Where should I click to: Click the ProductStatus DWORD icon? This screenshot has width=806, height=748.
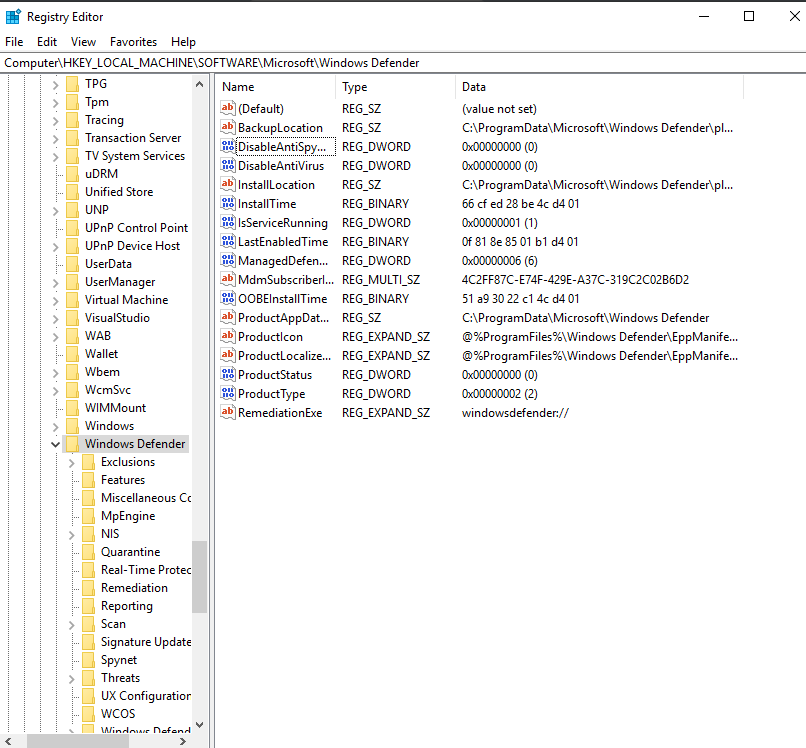228,374
